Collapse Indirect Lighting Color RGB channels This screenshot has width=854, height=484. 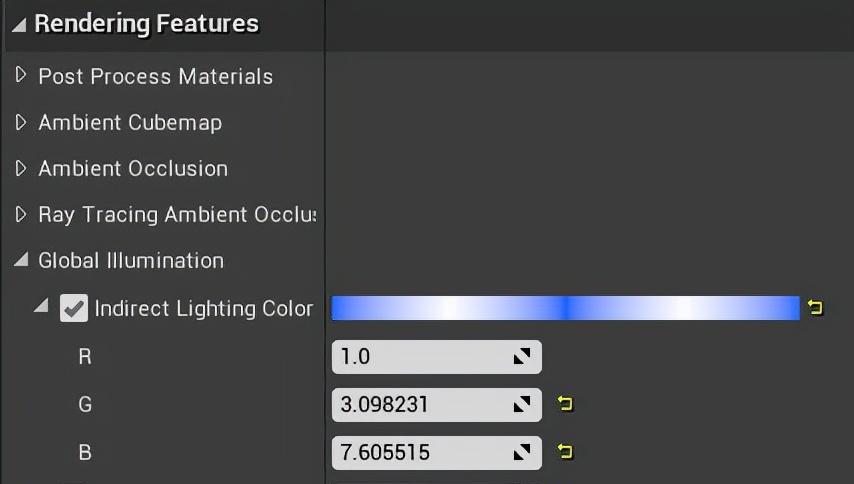pos(41,306)
